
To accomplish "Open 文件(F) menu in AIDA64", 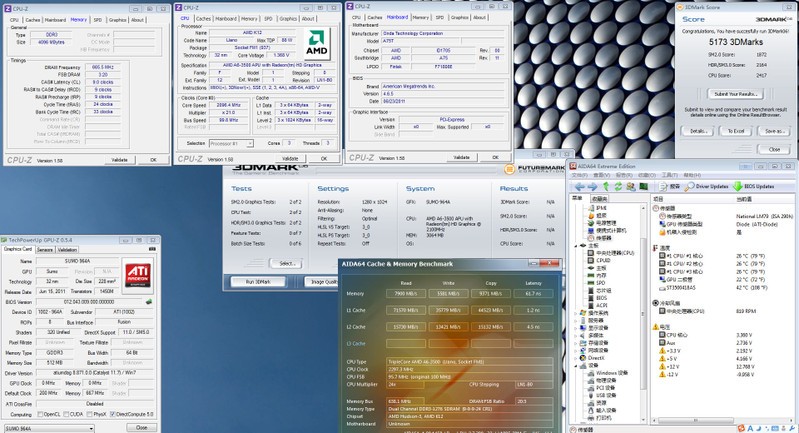I will [579, 175].
